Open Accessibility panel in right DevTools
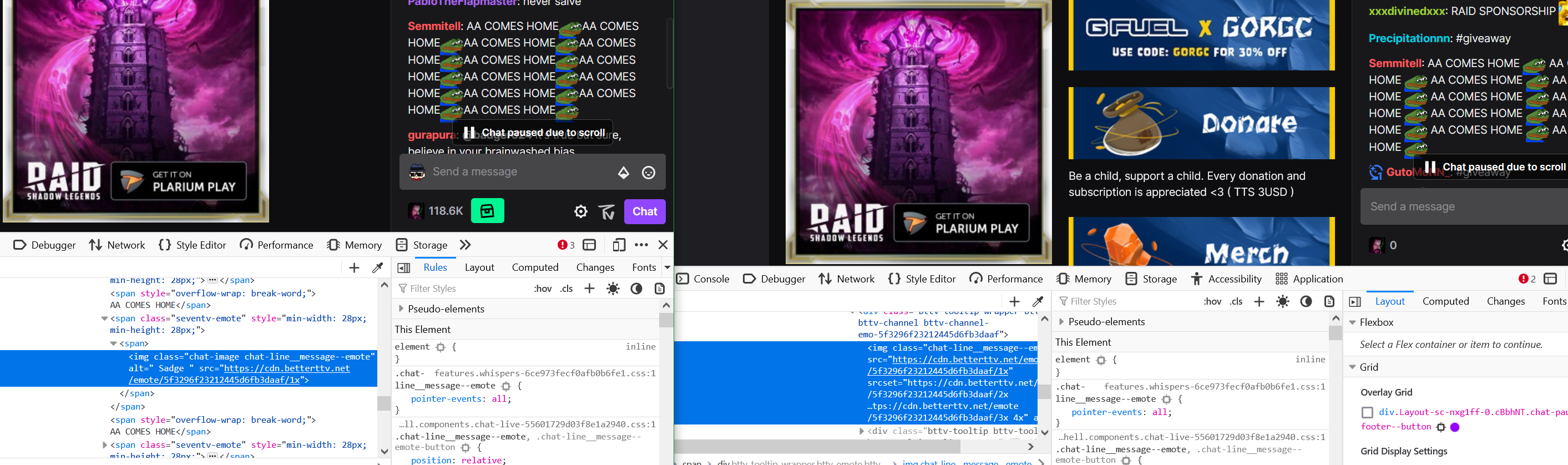The image size is (1568, 465). [x=1226, y=279]
